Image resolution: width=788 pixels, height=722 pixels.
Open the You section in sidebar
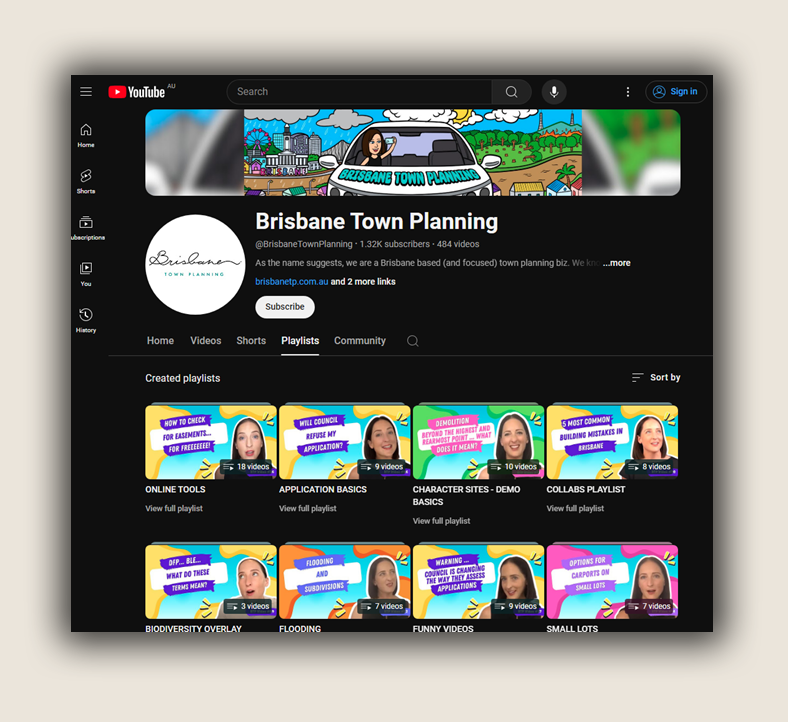point(86,274)
